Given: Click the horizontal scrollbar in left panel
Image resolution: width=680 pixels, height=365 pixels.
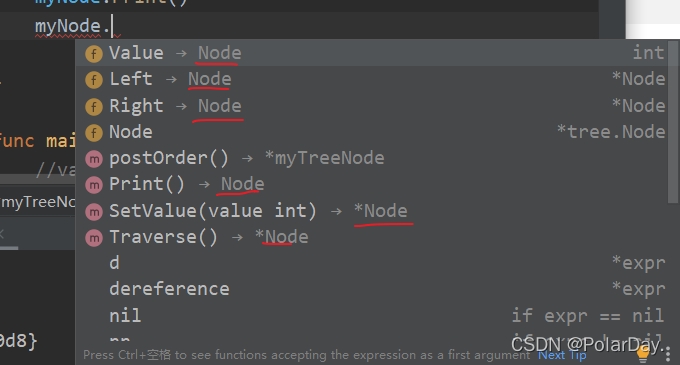Looking at the screenshot, I should point(9,248).
